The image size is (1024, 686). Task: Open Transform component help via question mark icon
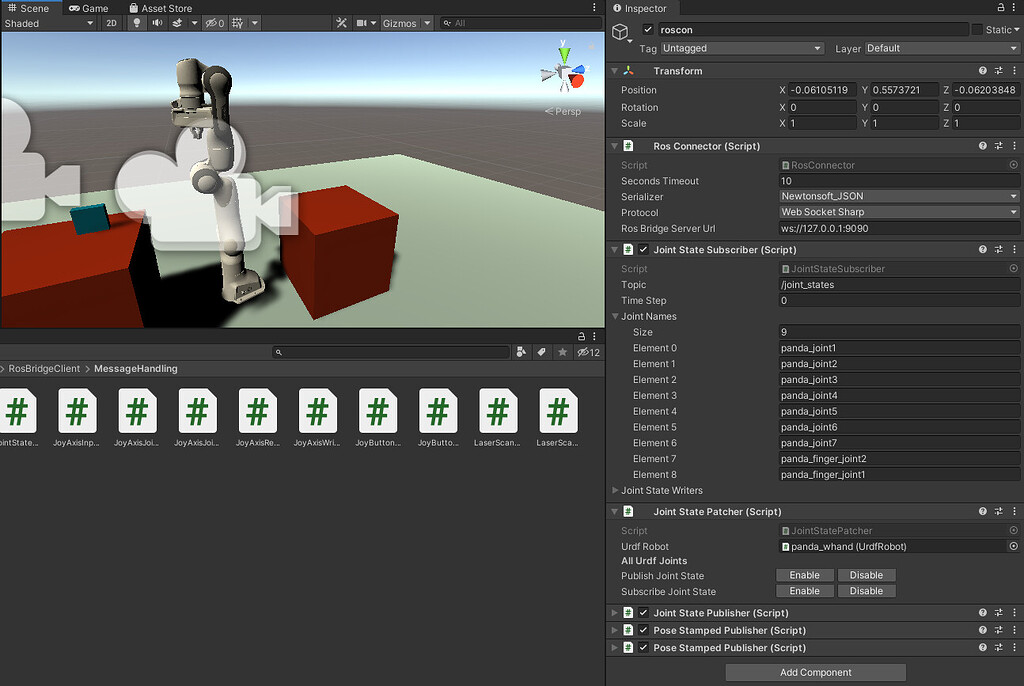click(x=982, y=70)
